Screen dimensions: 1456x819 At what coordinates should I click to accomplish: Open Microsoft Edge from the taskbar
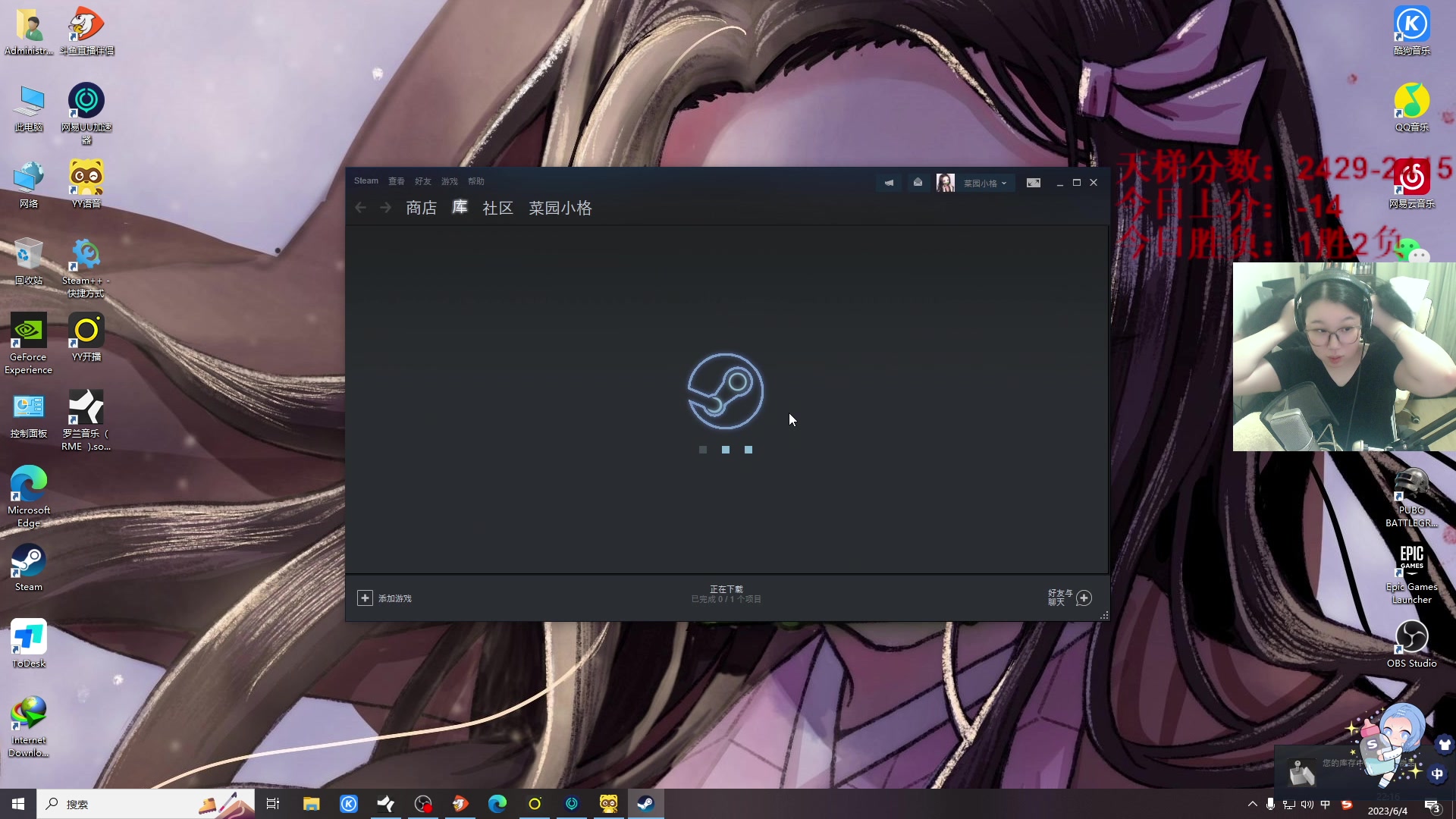click(x=497, y=804)
